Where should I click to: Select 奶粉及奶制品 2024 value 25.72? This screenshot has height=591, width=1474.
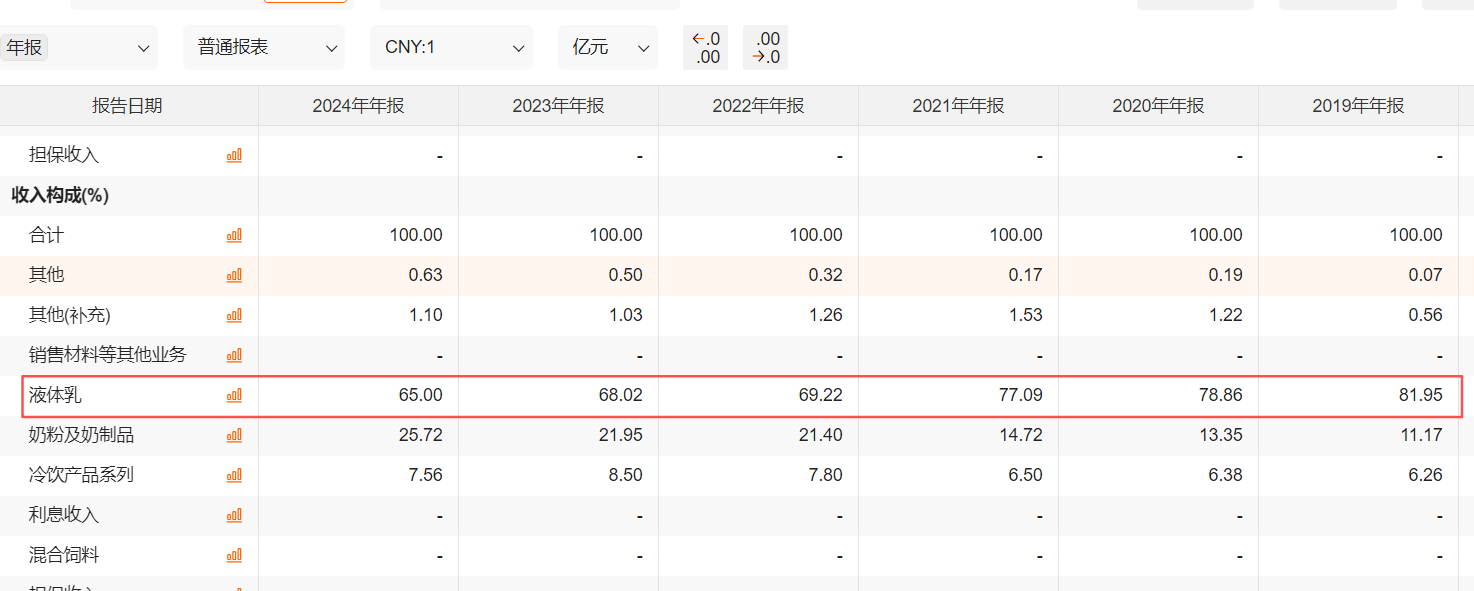[x=420, y=435]
